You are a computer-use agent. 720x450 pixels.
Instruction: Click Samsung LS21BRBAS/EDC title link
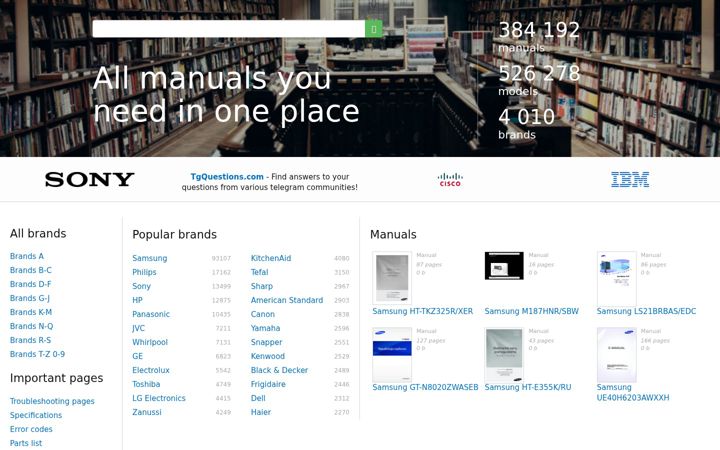(x=646, y=311)
